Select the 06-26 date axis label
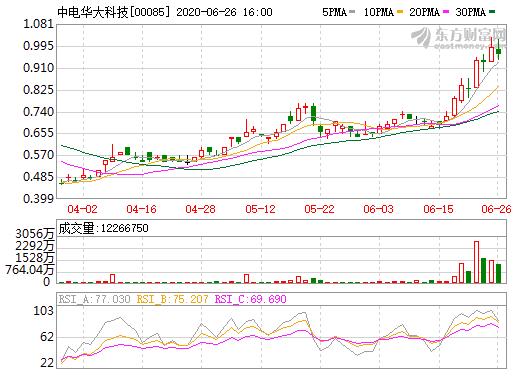The width and height of the screenshot is (520, 376). (496, 209)
